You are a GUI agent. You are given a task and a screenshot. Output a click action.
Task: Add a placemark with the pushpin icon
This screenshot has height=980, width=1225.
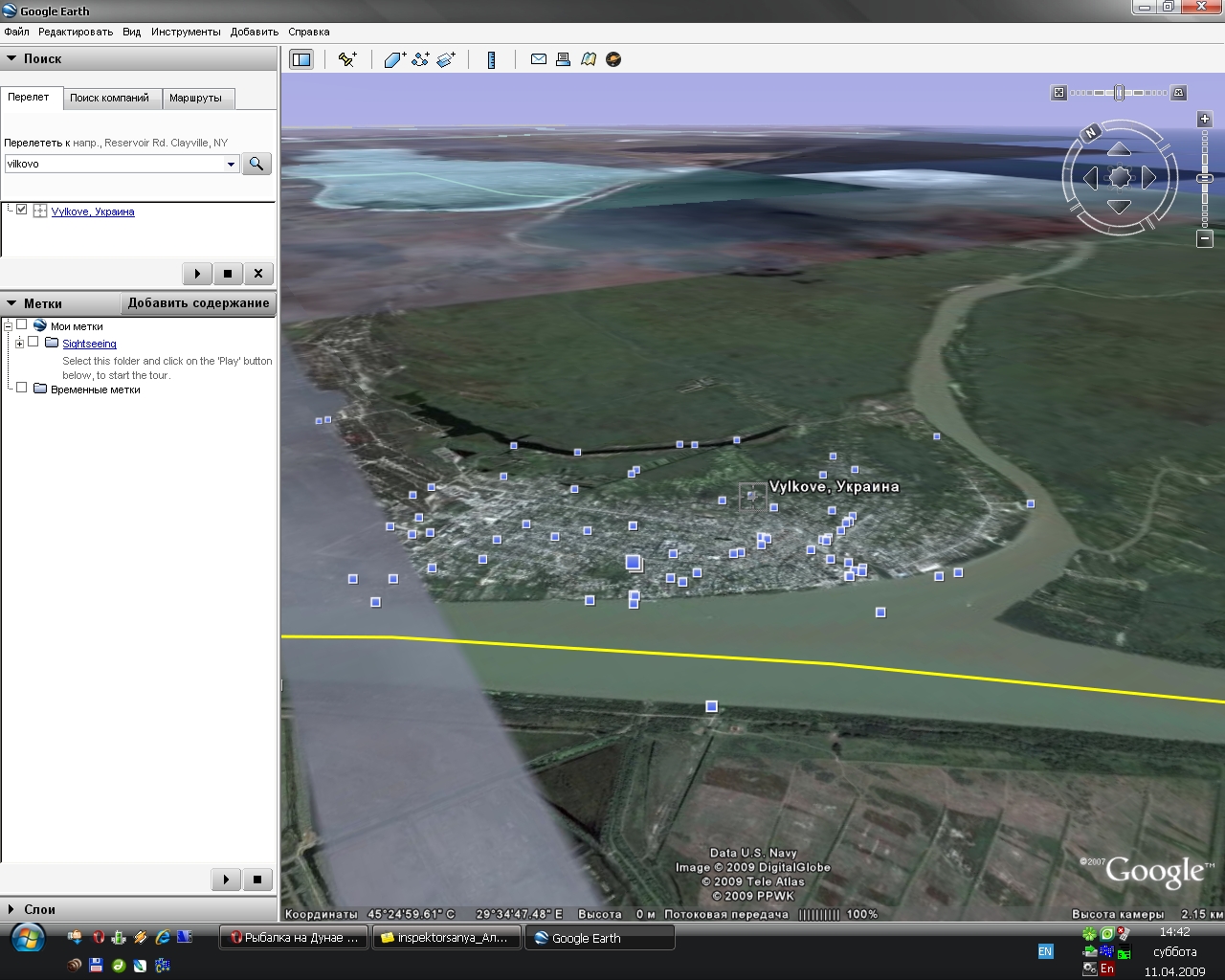click(x=347, y=59)
